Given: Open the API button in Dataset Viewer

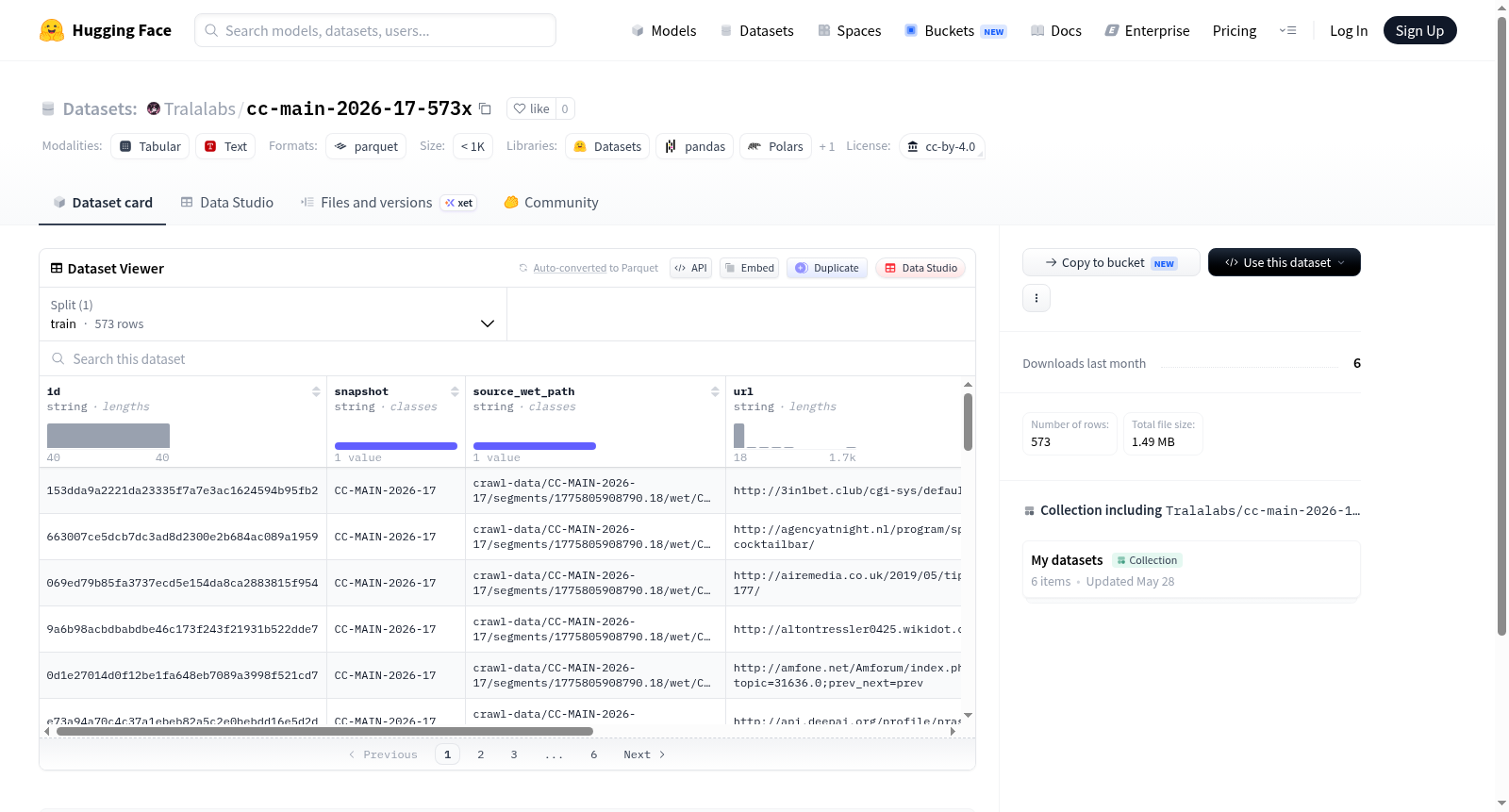Looking at the screenshot, I should click(690, 268).
